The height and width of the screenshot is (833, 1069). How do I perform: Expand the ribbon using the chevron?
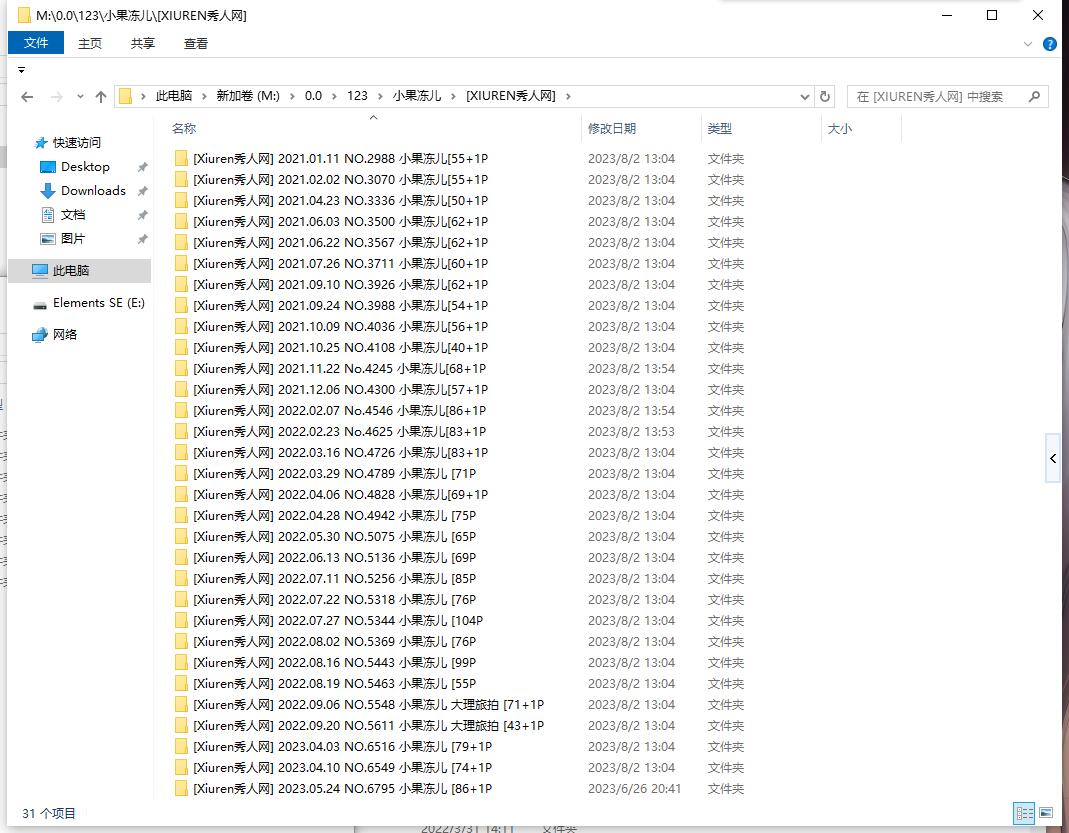pyautogui.click(x=1028, y=44)
